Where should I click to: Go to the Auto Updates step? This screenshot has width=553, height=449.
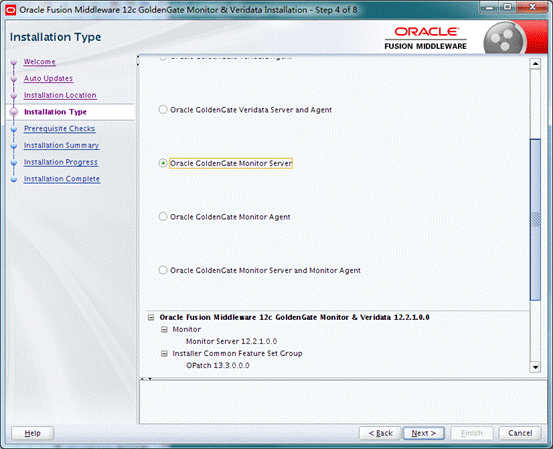pos(48,78)
